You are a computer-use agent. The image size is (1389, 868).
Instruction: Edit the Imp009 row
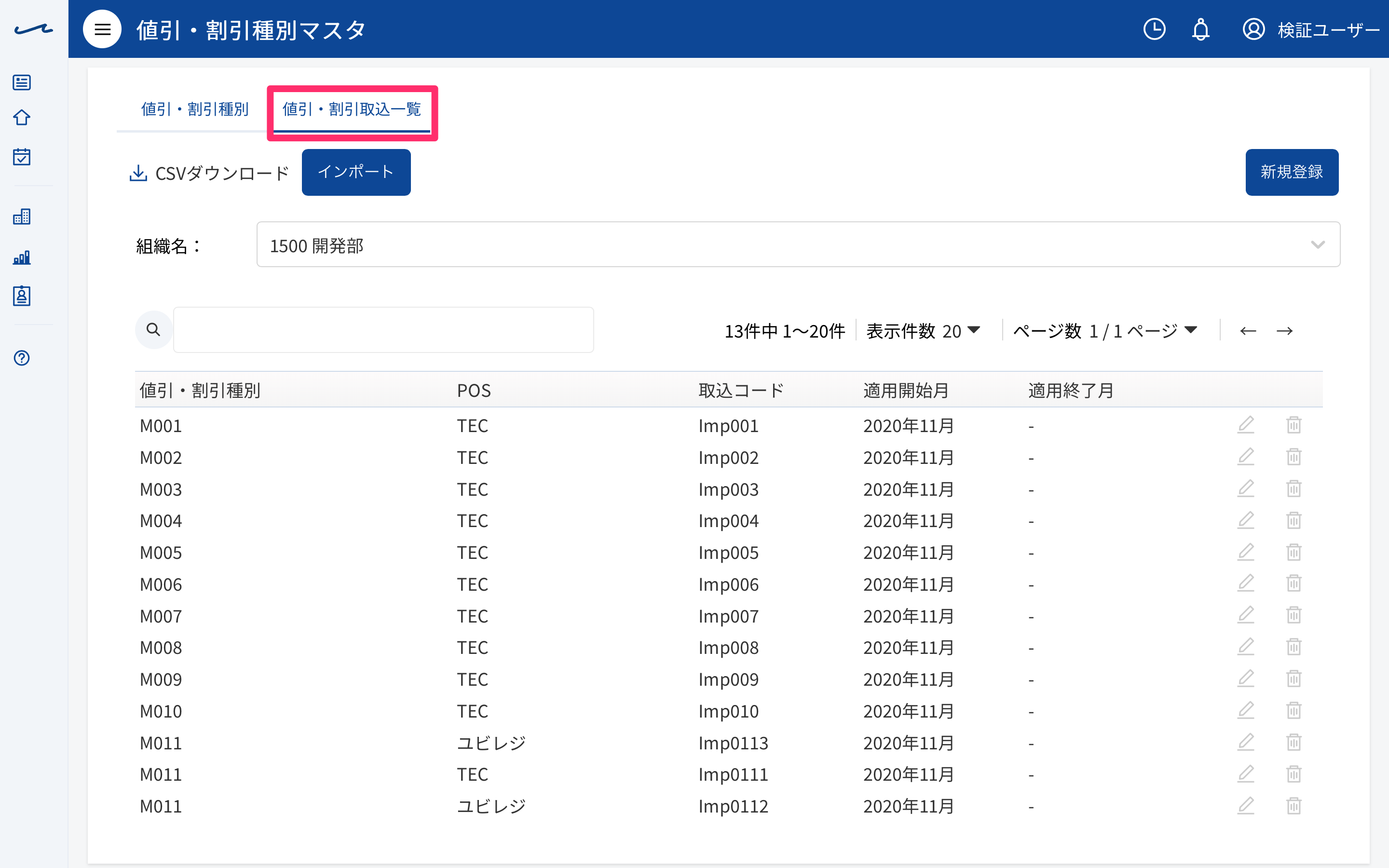(x=1245, y=679)
